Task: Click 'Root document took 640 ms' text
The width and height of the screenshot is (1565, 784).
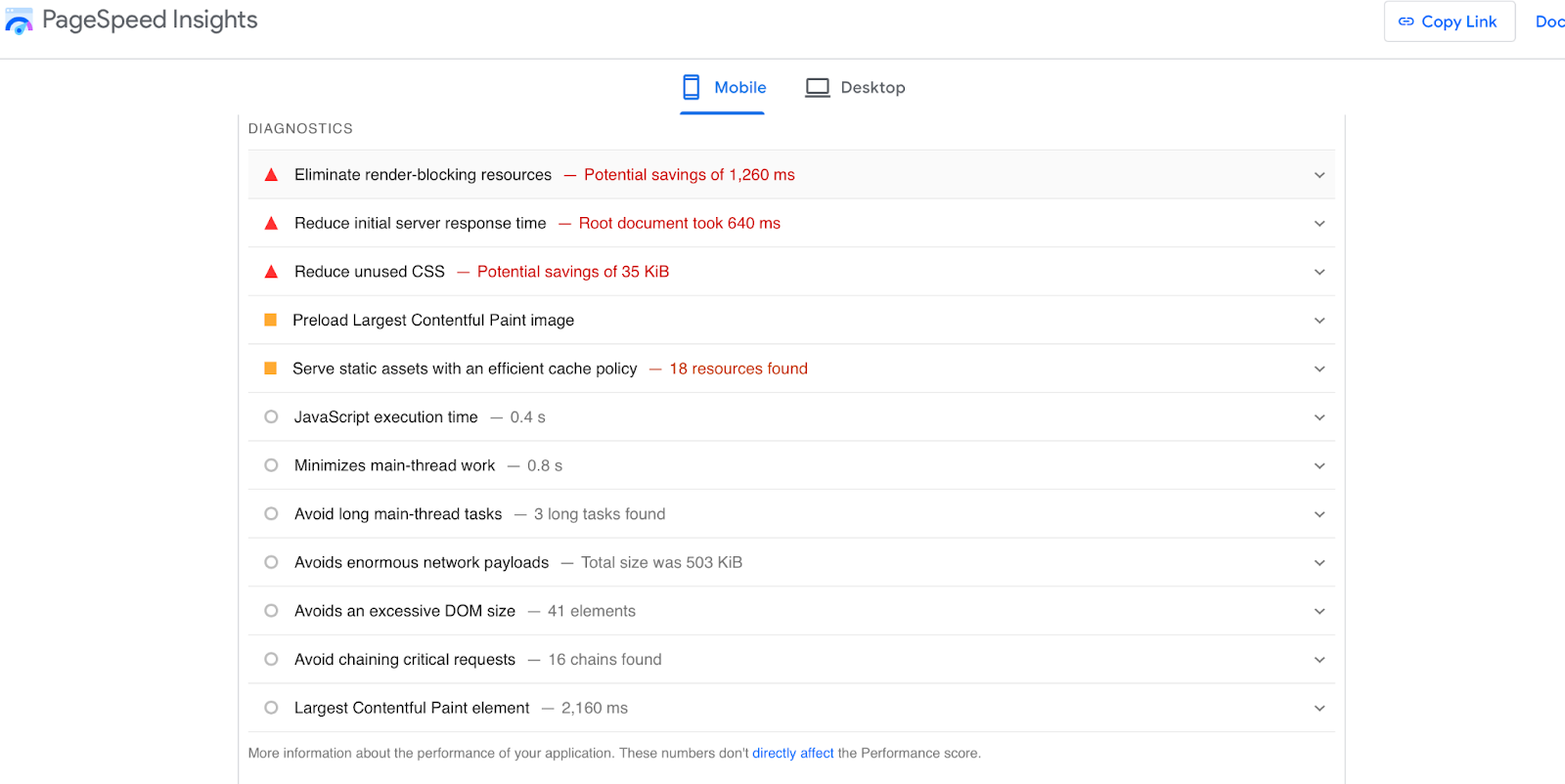Action: click(x=679, y=223)
